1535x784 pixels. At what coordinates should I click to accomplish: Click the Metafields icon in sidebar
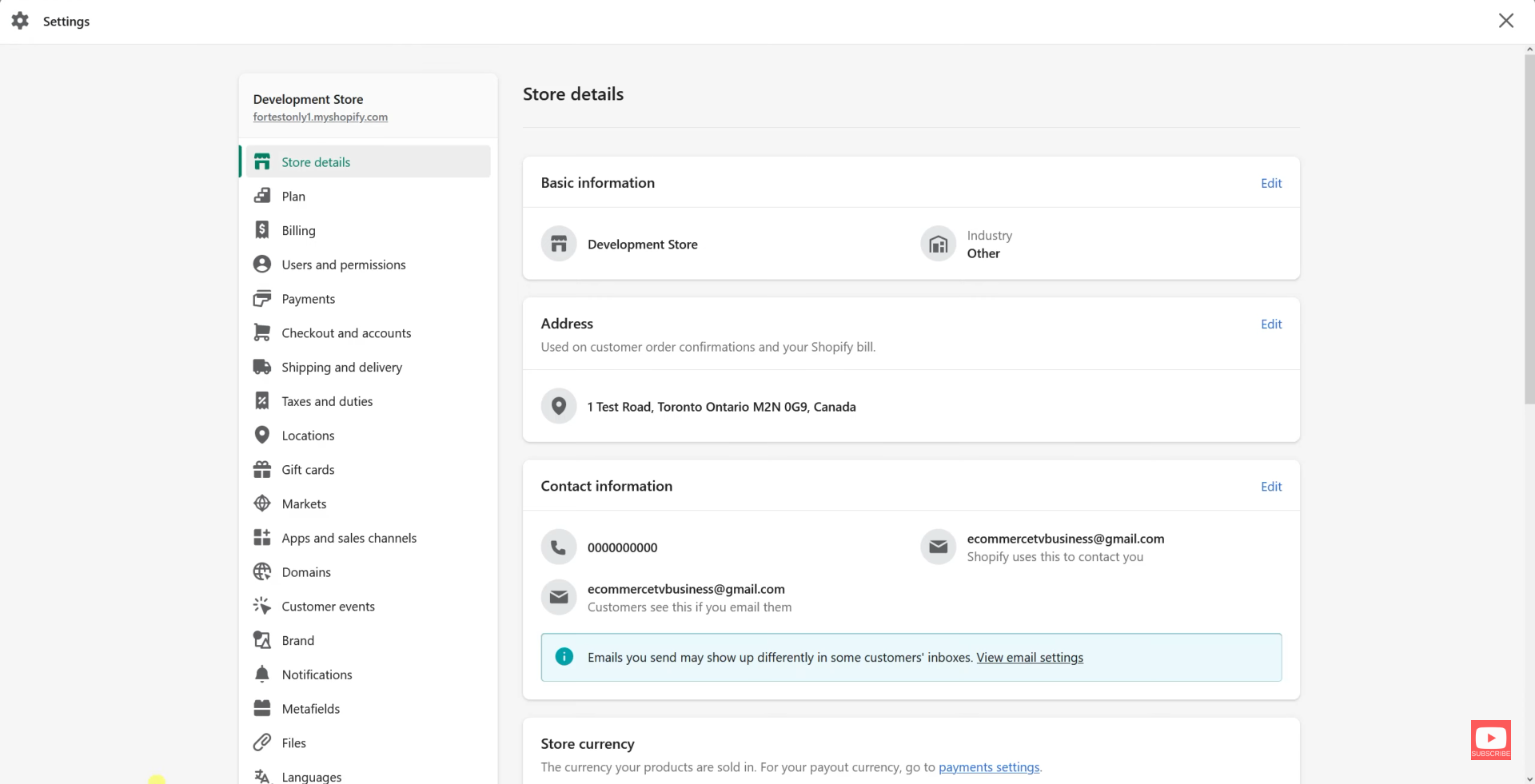262,708
